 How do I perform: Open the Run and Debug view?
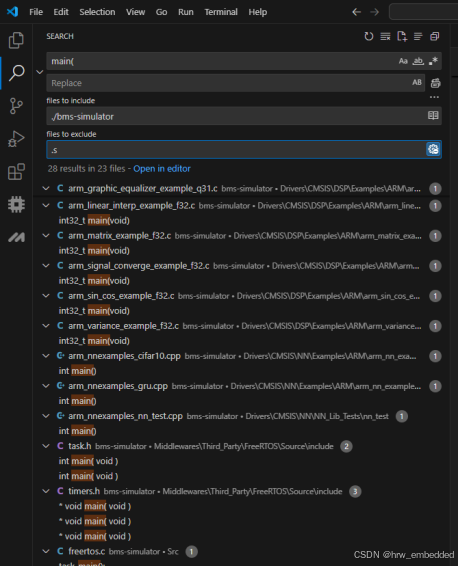[x=16, y=139]
